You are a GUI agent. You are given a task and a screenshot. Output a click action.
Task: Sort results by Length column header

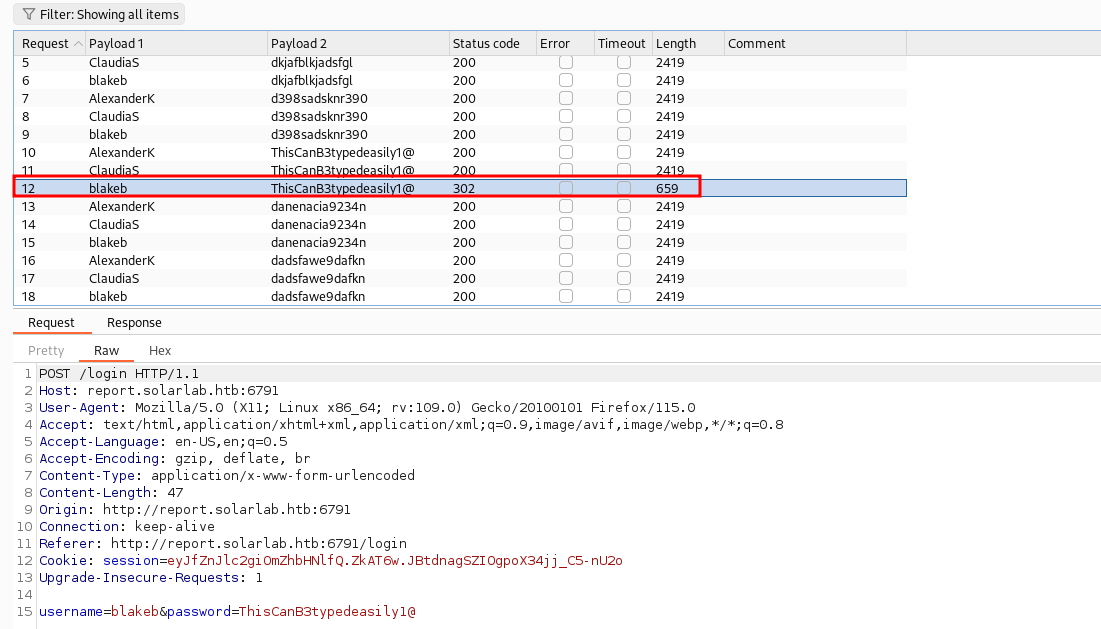pos(676,44)
